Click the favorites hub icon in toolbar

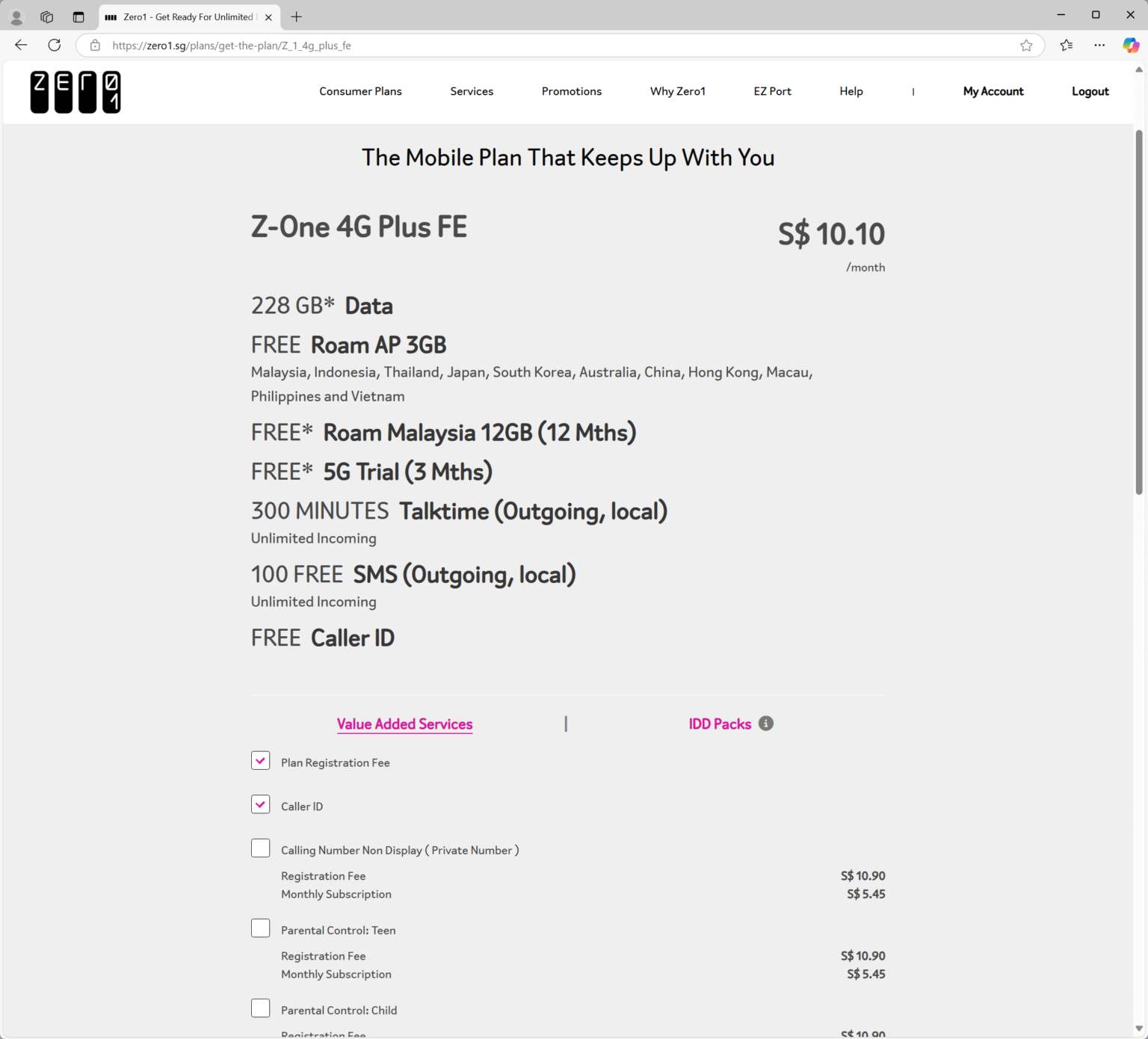click(x=1066, y=45)
